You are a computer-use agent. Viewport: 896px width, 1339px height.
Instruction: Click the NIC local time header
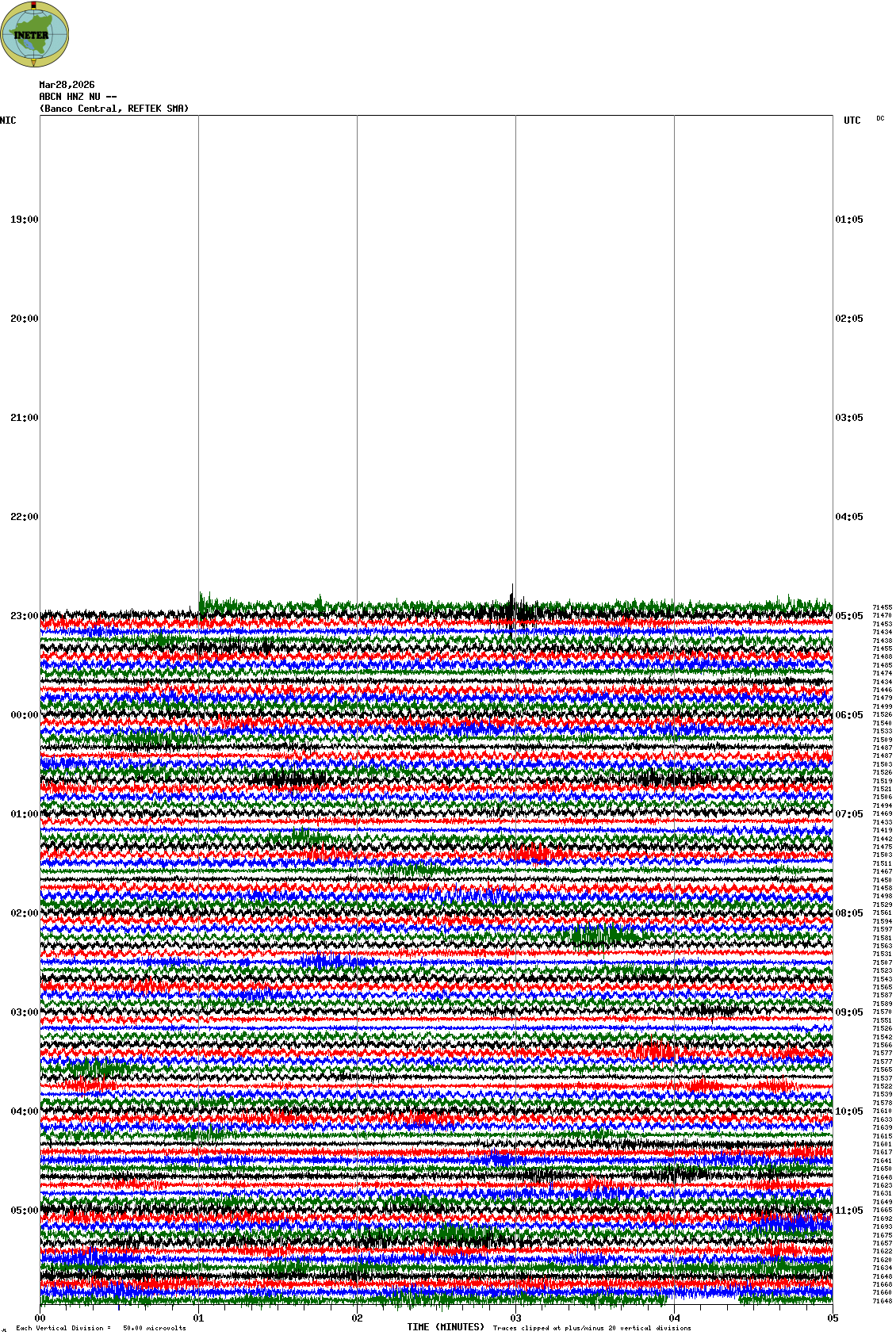(x=8, y=121)
